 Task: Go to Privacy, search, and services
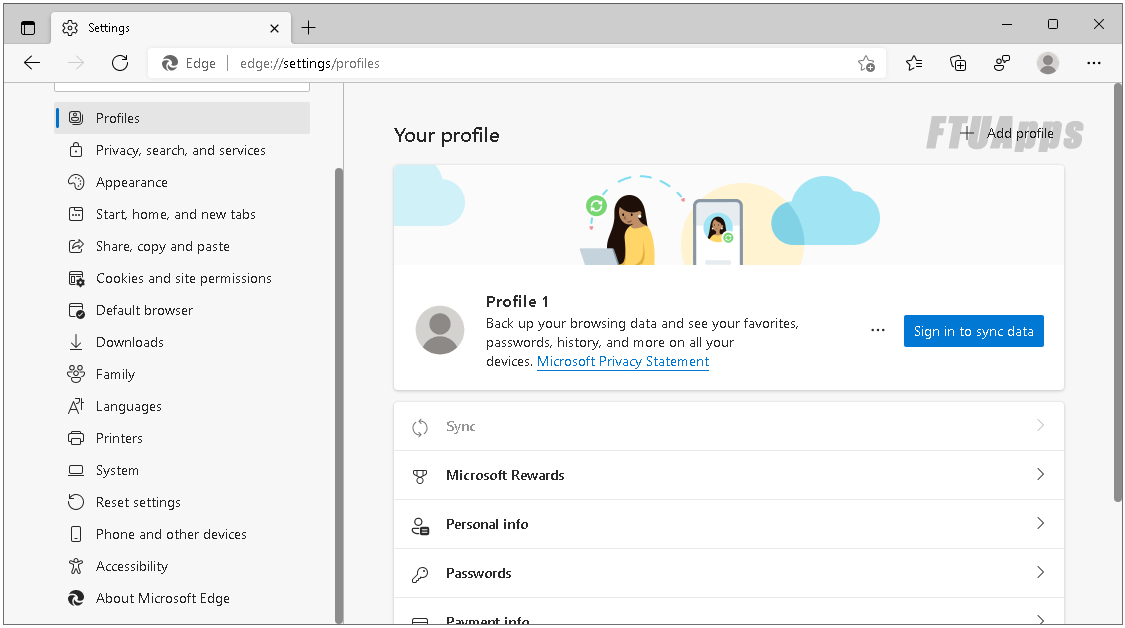coord(181,150)
